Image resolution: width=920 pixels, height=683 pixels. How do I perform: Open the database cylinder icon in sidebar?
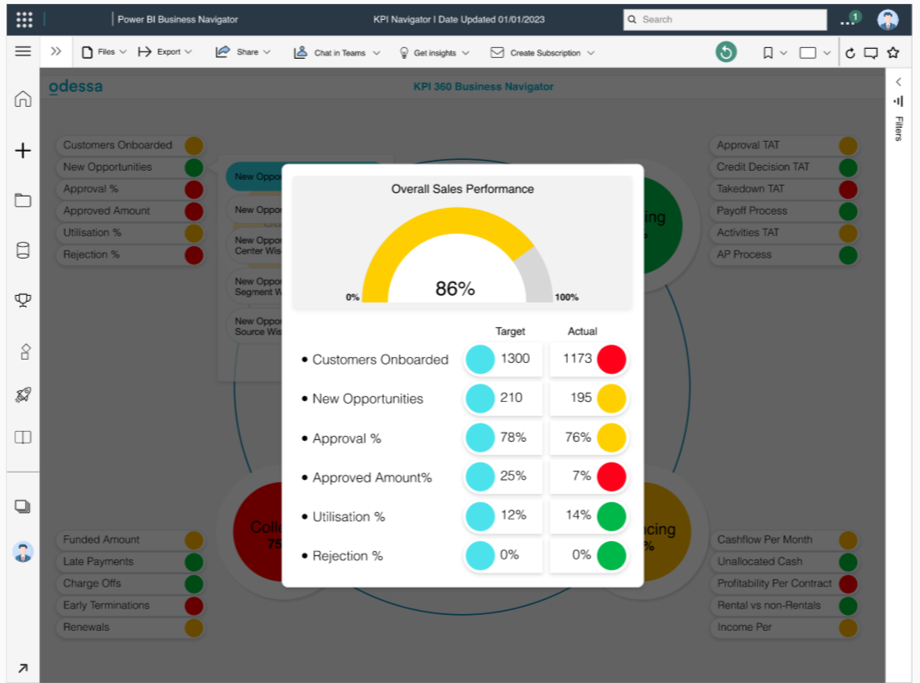click(x=23, y=251)
